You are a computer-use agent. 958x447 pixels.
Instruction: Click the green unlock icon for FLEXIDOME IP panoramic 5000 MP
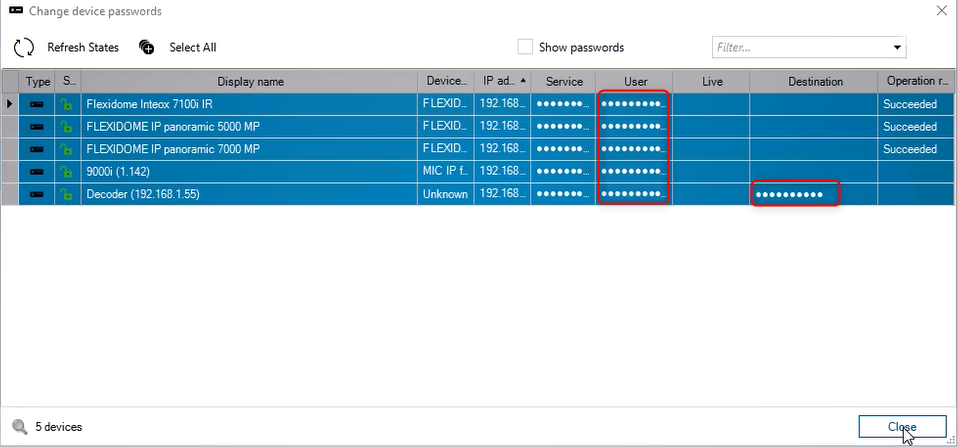pos(66,127)
